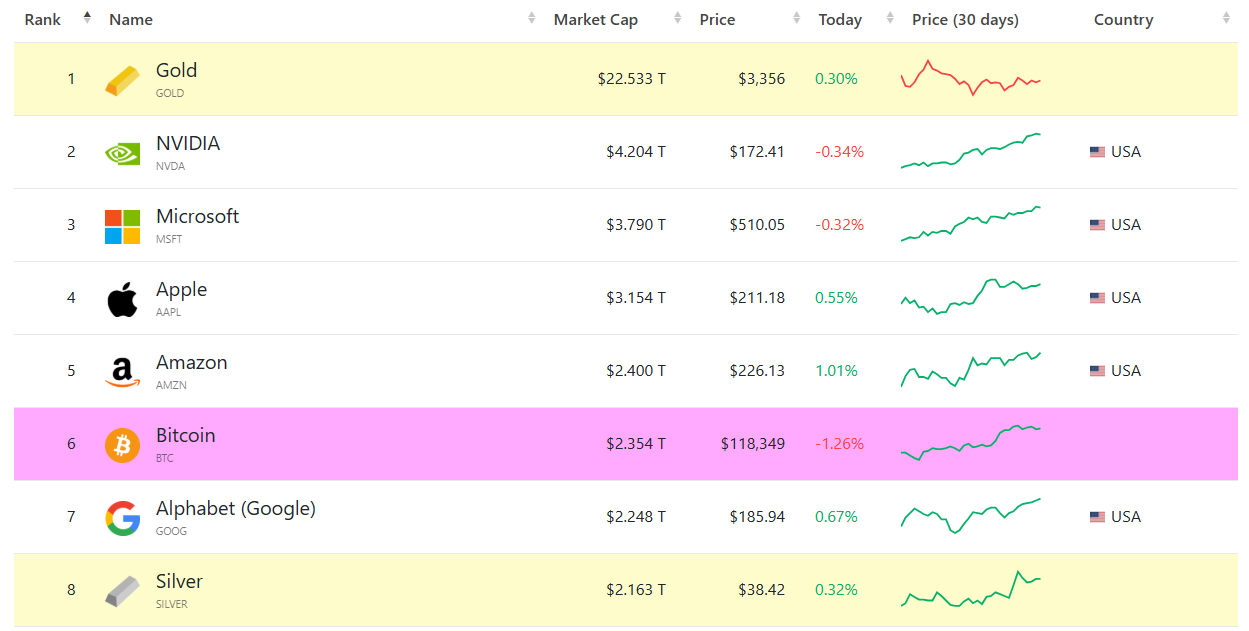Click the Gold bar icon
This screenshot has height=631, width=1249.
coord(122,80)
